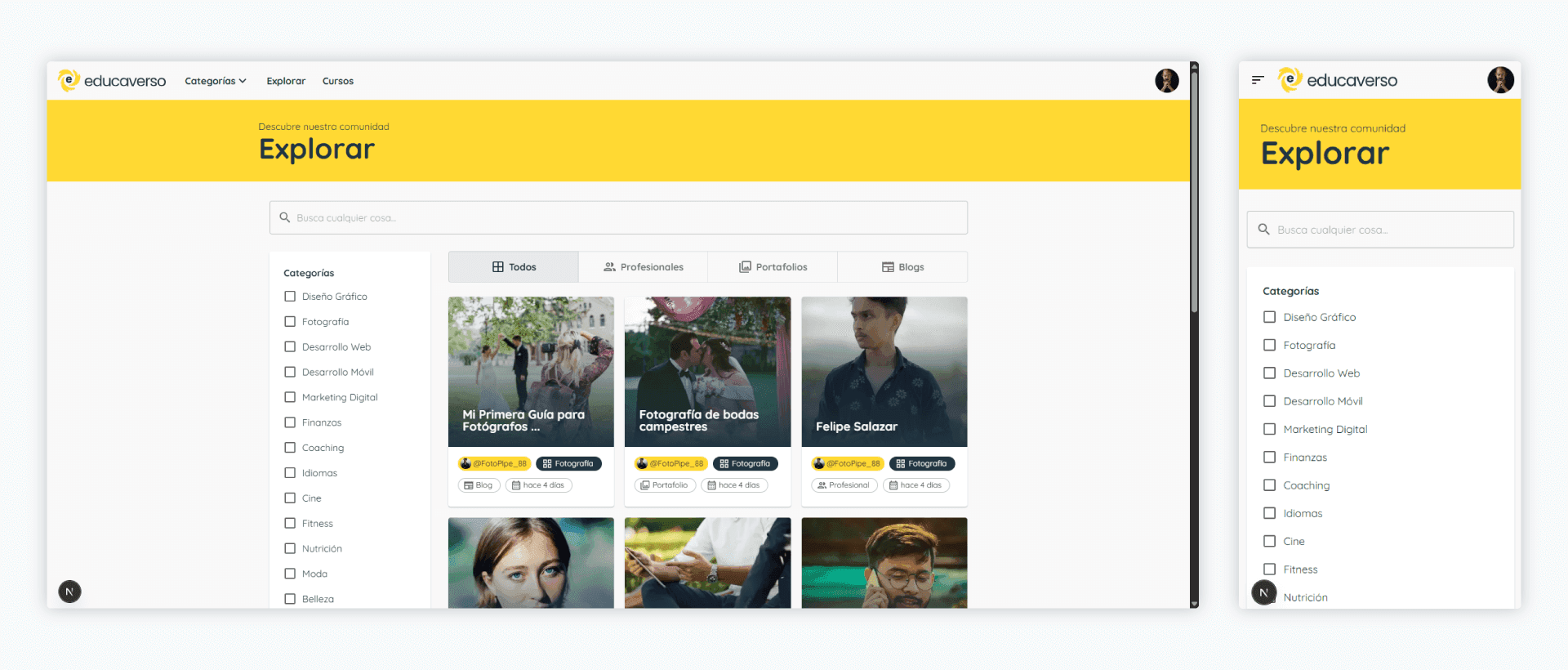The image size is (1568, 670).
Task: Open the Felipe Salazar profile card
Action: (x=884, y=372)
